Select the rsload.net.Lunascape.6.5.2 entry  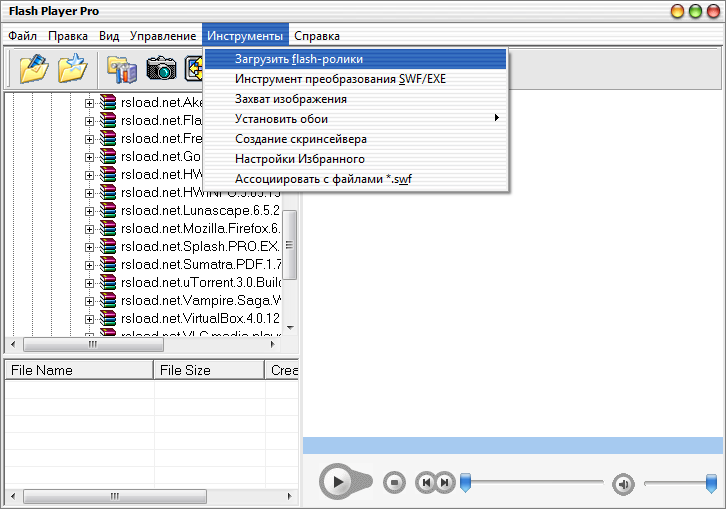(200, 211)
